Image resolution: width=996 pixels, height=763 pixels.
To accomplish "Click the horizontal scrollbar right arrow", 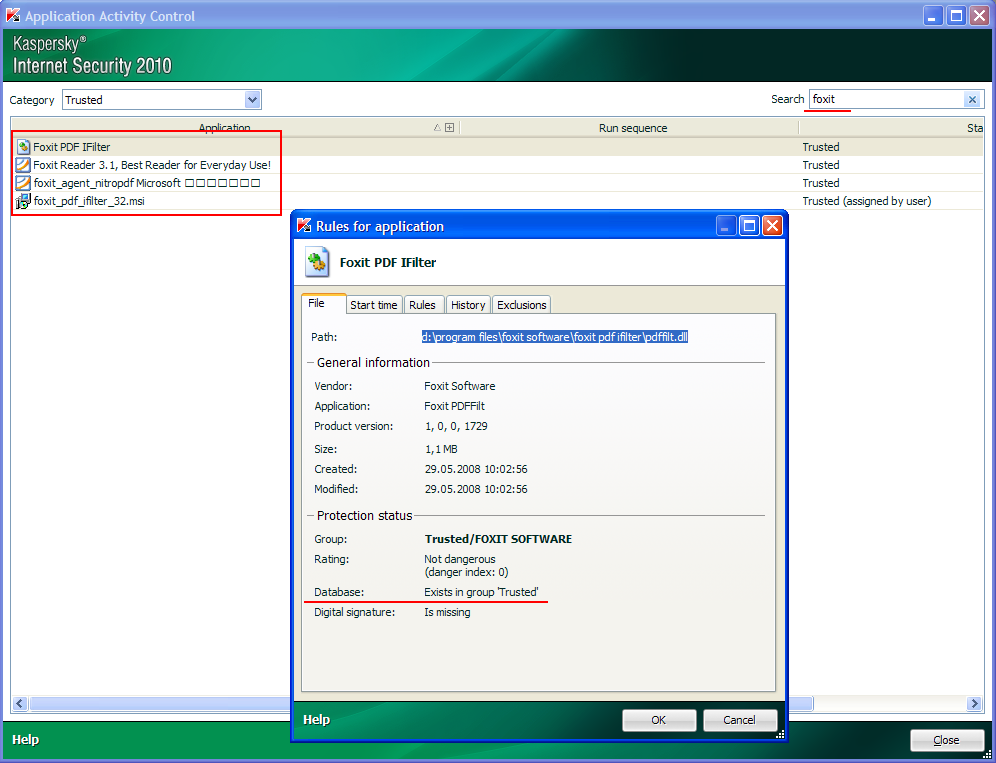I will 974,703.
